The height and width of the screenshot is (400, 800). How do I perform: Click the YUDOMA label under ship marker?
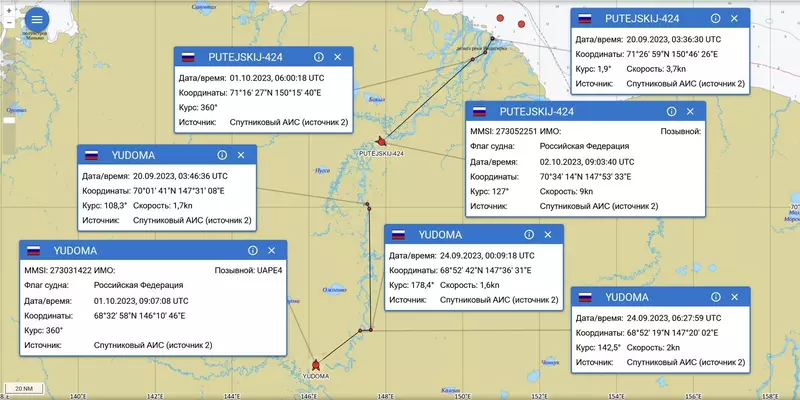tap(316, 377)
